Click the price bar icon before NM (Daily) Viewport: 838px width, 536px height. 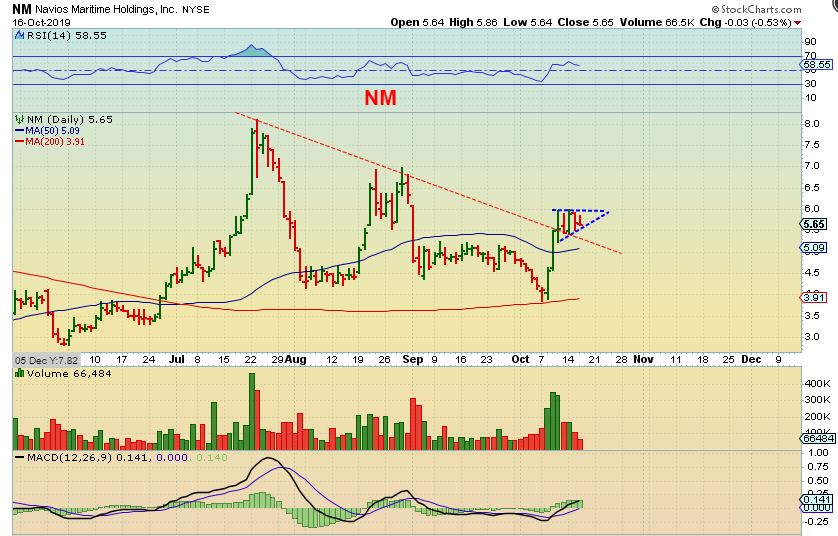tap(19, 119)
